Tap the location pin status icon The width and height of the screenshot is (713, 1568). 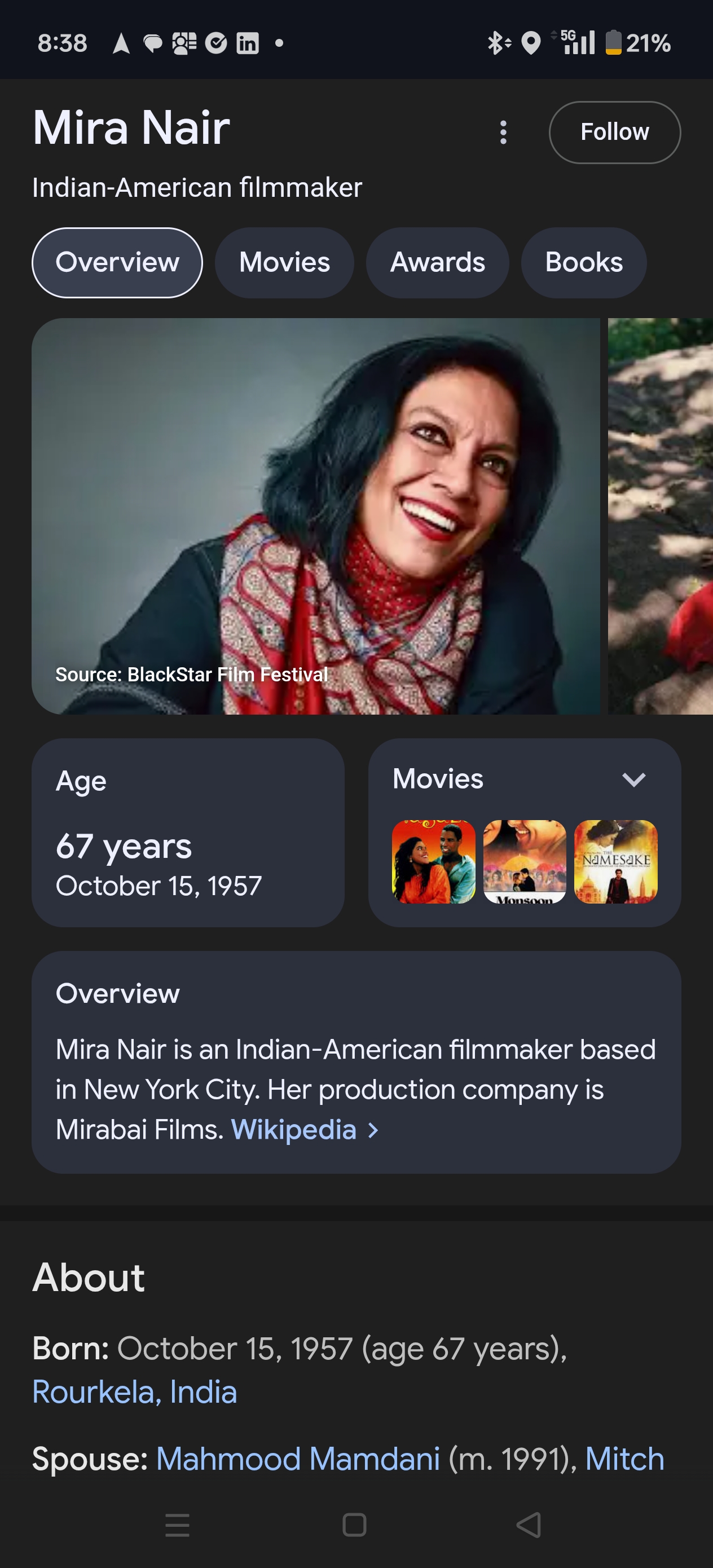pyautogui.click(x=531, y=43)
